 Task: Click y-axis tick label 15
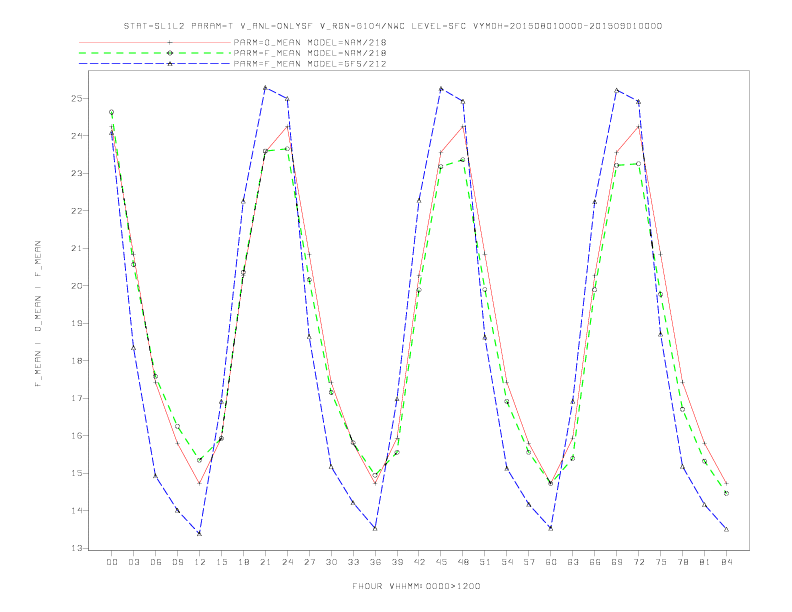(77, 473)
